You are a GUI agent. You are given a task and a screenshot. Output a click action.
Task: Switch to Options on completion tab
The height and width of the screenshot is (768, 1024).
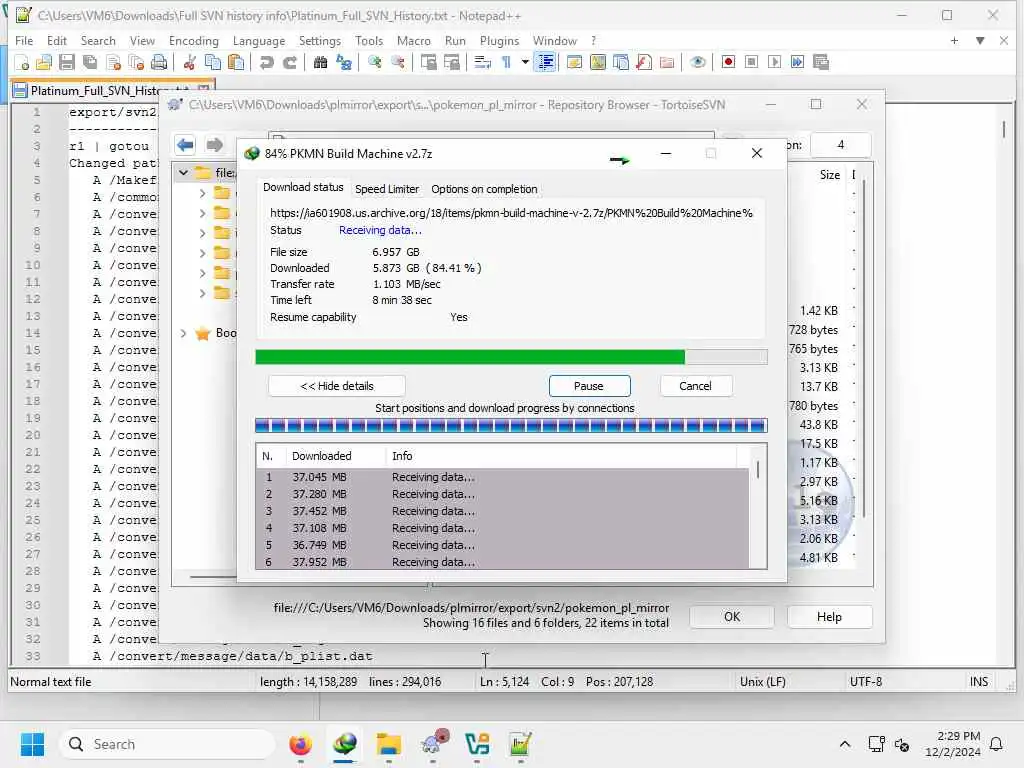484,189
